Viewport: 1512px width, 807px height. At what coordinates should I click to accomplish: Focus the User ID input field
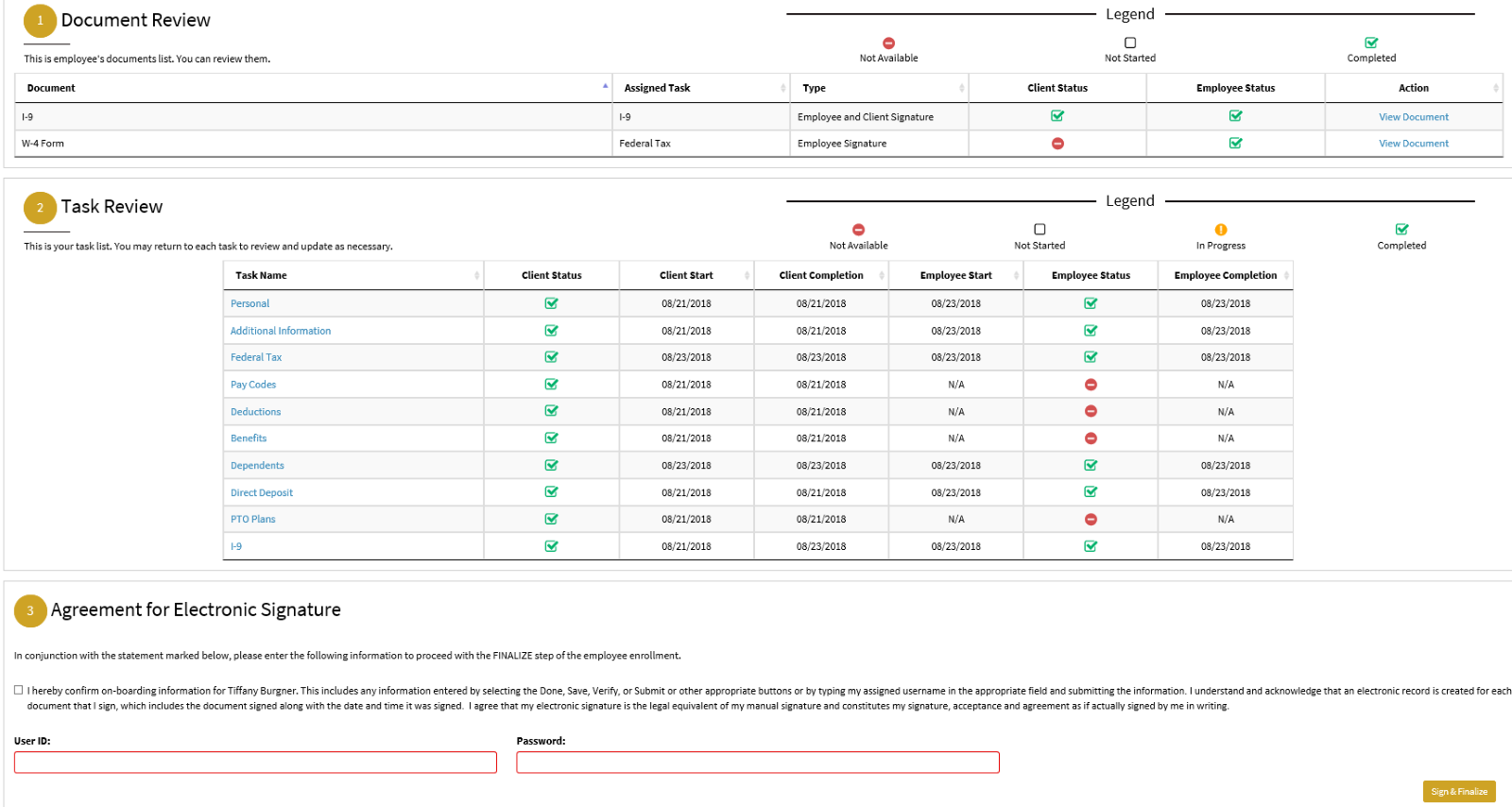tap(255, 763)
